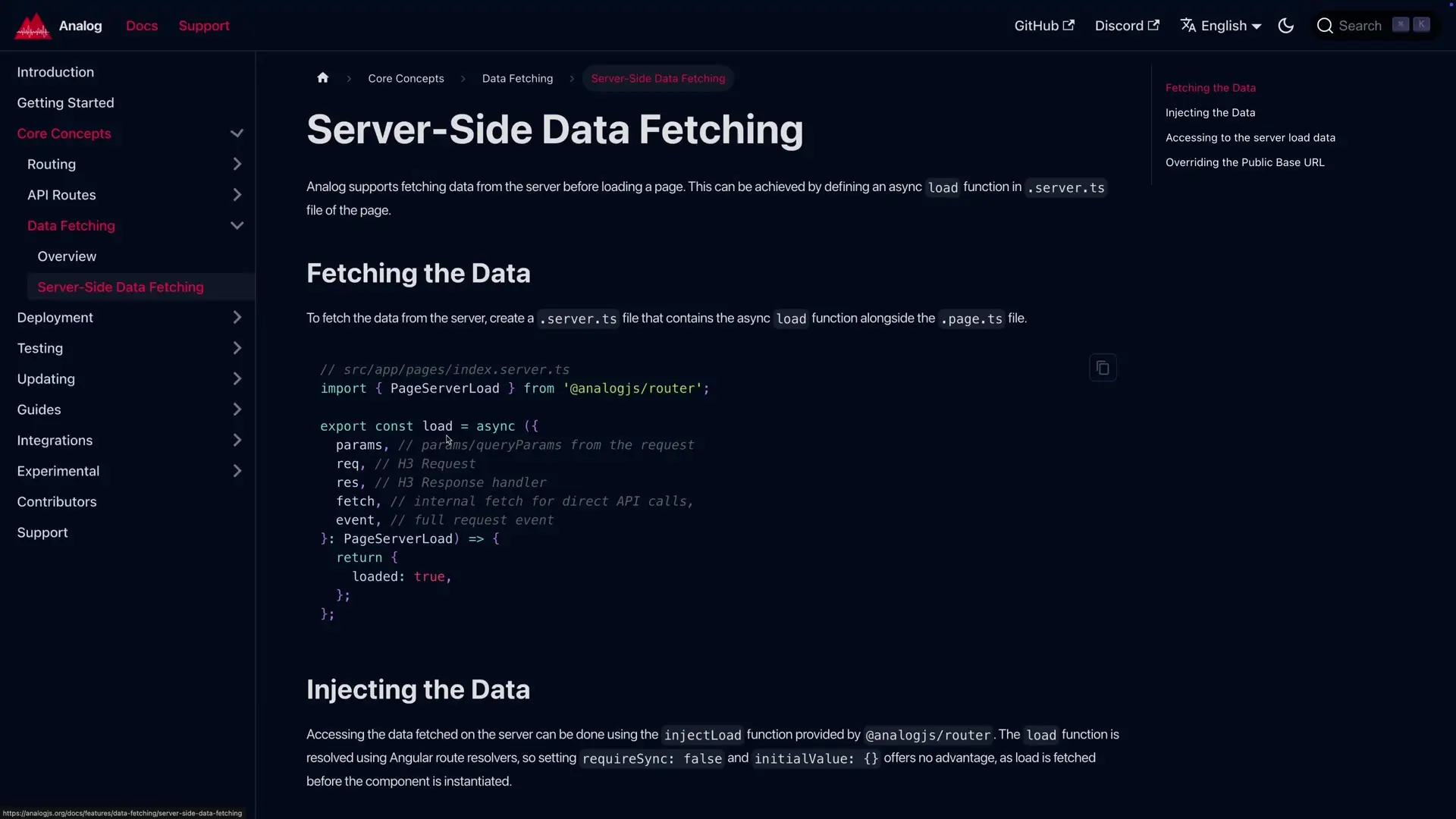The width and height of the screenshot is (1456, 819).
Task: Open Experimental sidebar label
Action: pyautogui.click(x=58, y=471)
